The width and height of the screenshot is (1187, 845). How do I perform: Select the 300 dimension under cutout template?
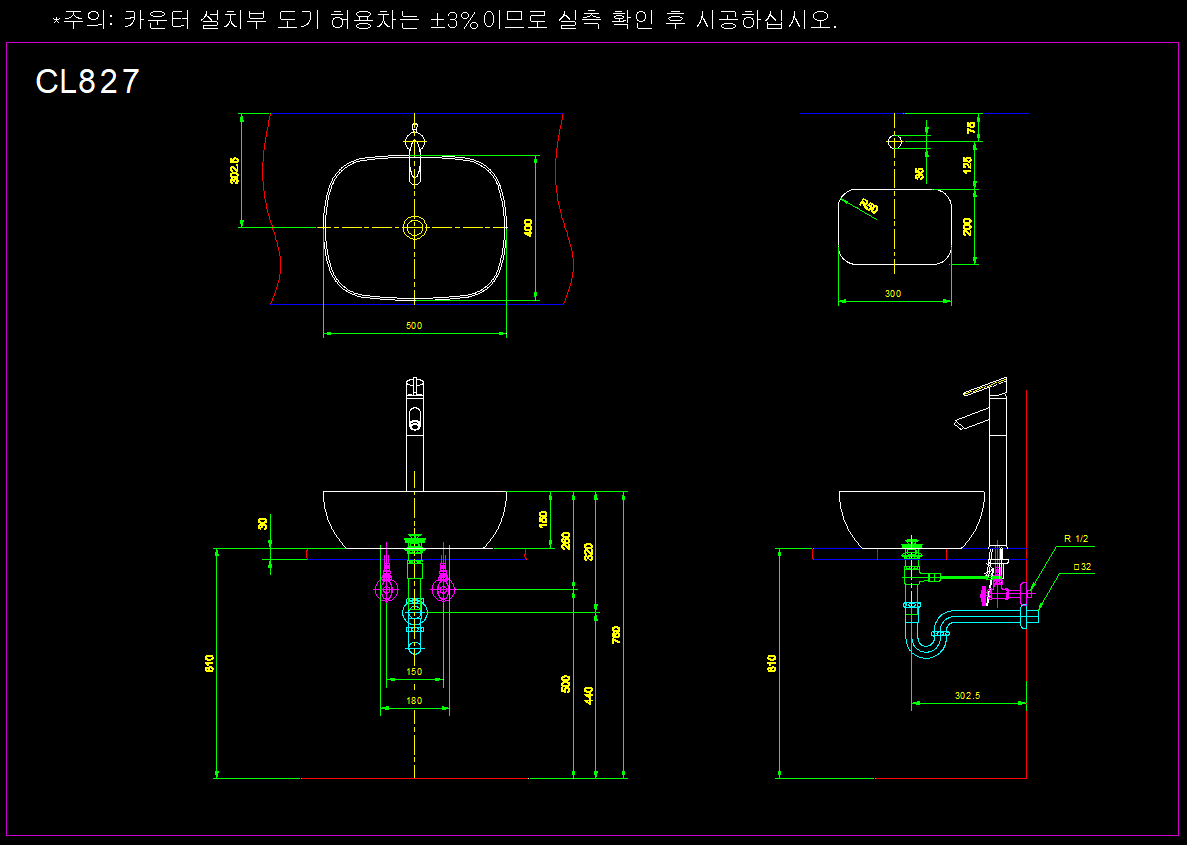click(893, 294)
